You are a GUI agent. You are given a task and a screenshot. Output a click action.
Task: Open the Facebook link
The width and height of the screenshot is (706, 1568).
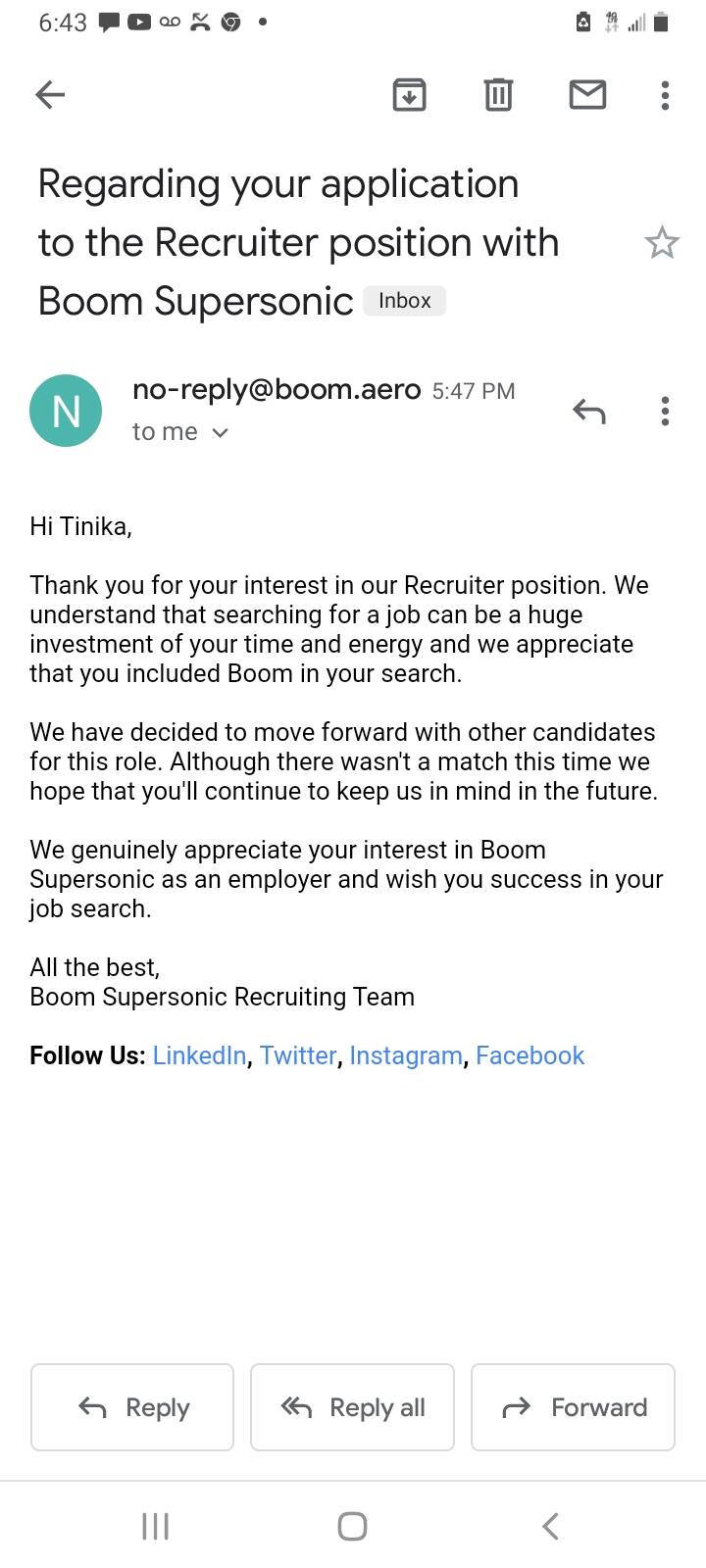coord(529,1055)
